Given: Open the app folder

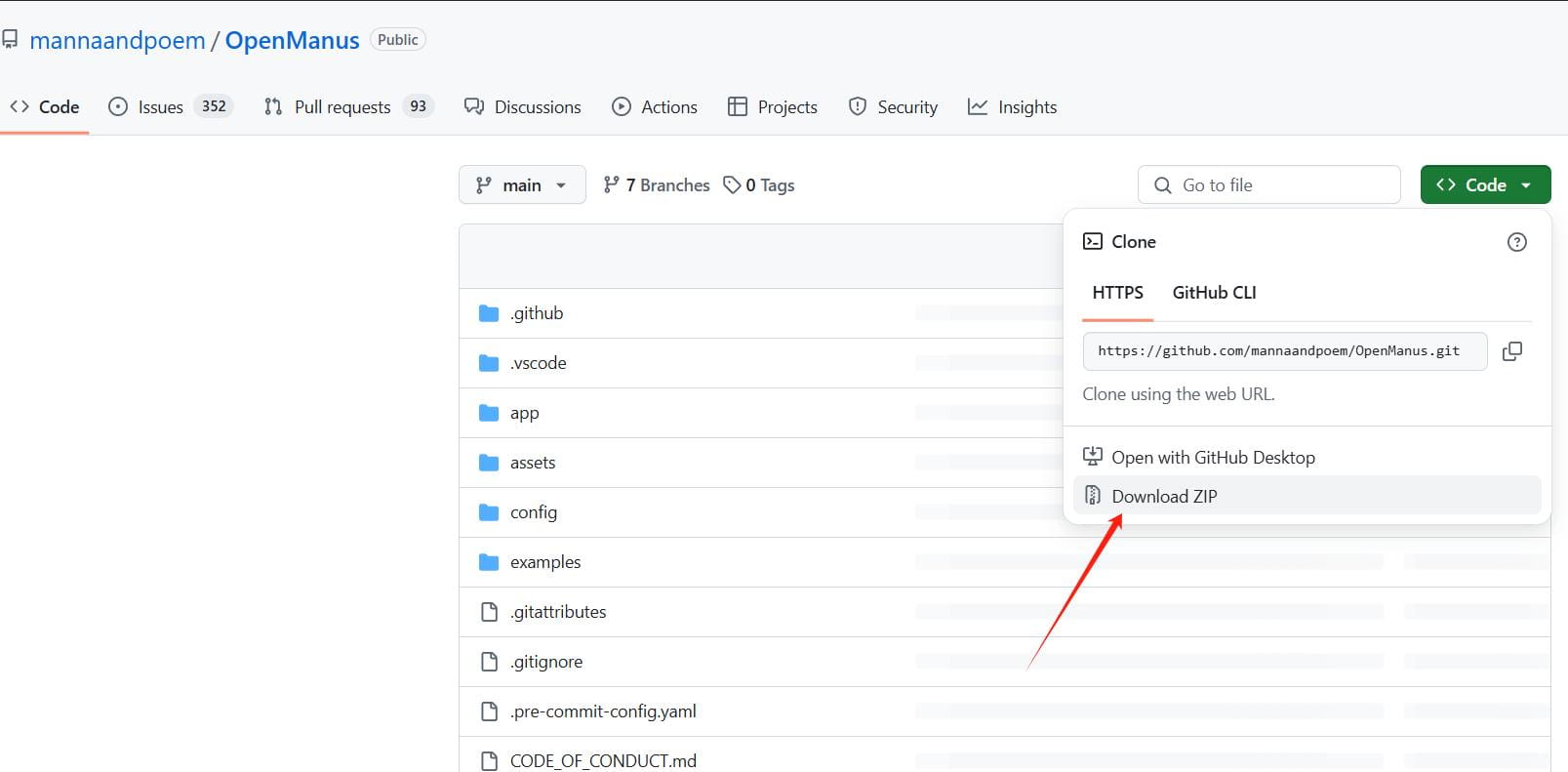Looking at the screenshot, I should [x=524, y=413].
